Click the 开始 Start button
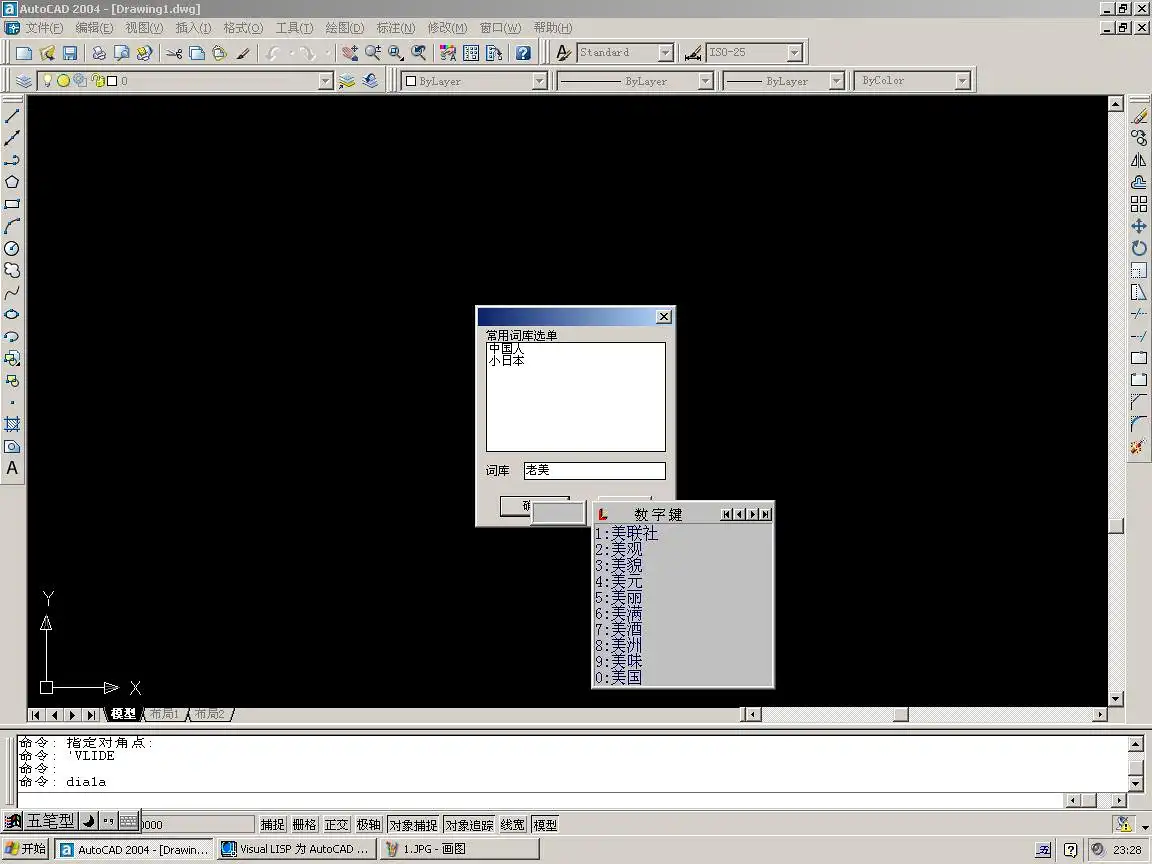Screen dimensions: 1152x864 26,849
